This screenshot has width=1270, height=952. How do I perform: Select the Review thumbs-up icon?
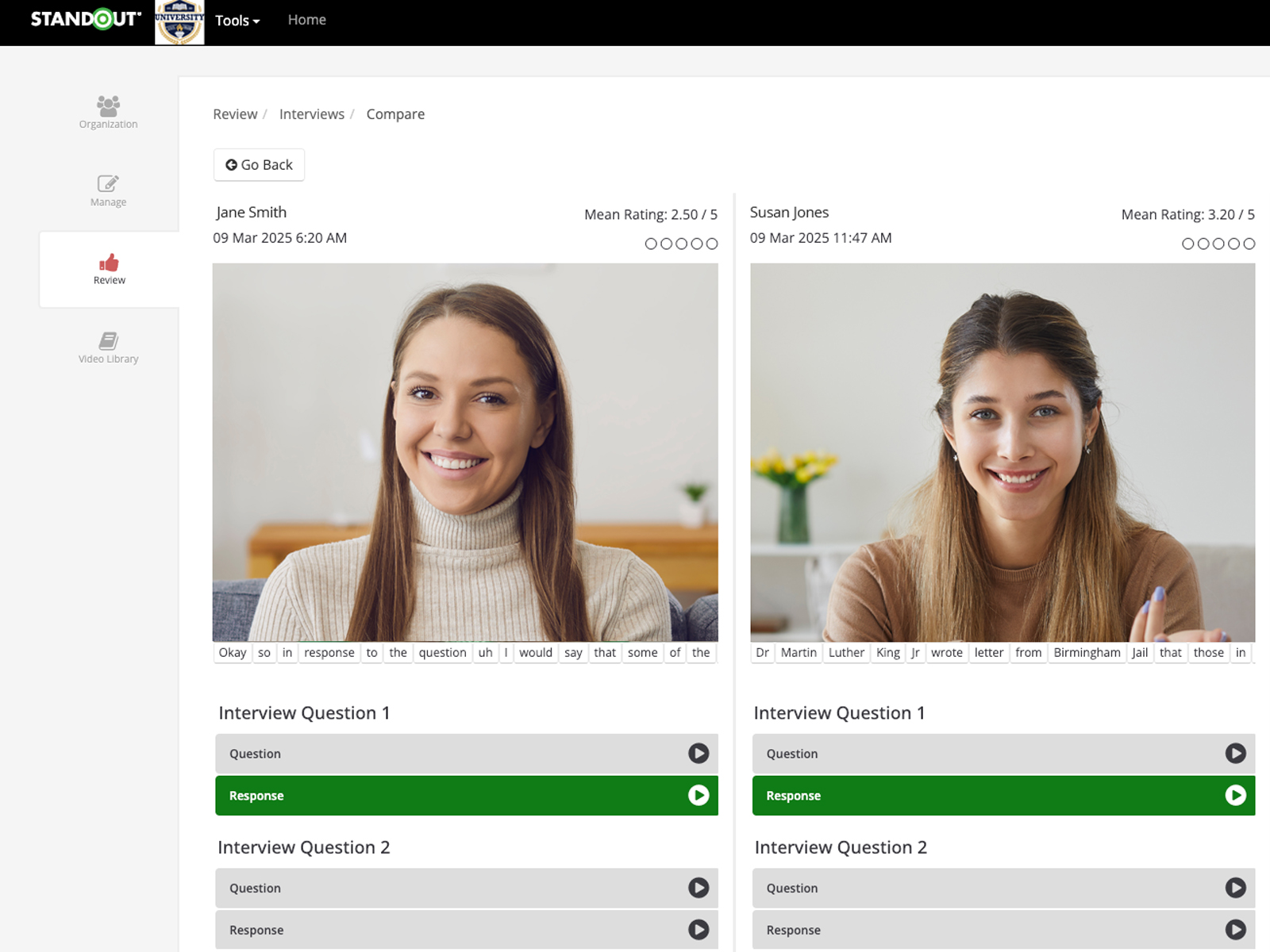pyautogui.click(x=109, y=263)
